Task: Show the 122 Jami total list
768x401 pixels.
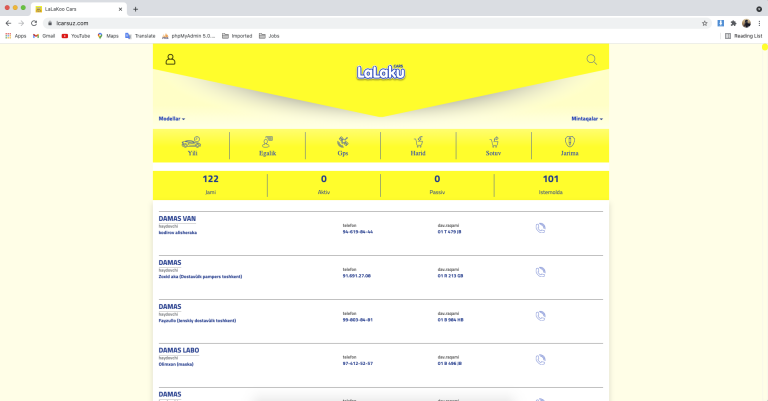Action: click(211, 185)
